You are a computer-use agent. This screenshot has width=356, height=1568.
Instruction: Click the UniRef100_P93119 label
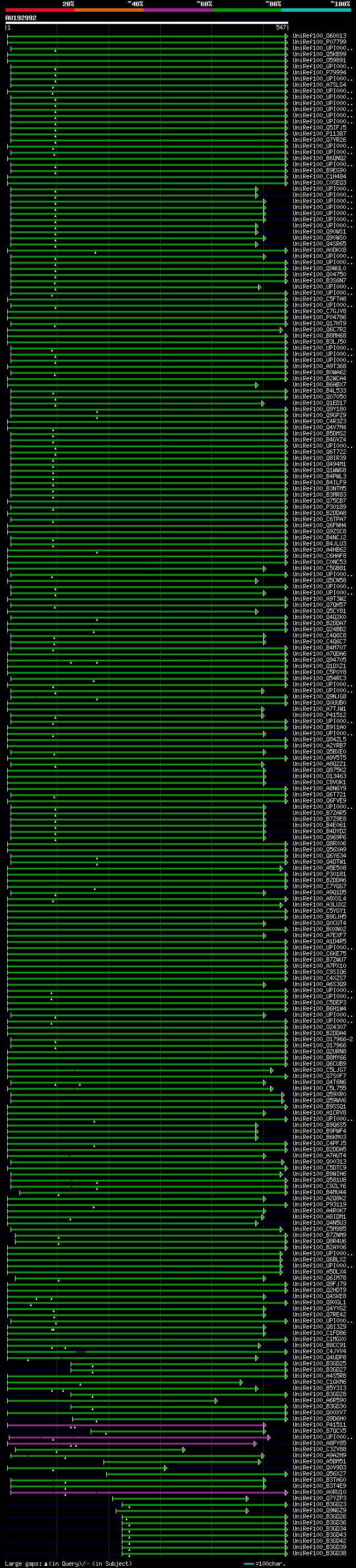[319, 1204]
